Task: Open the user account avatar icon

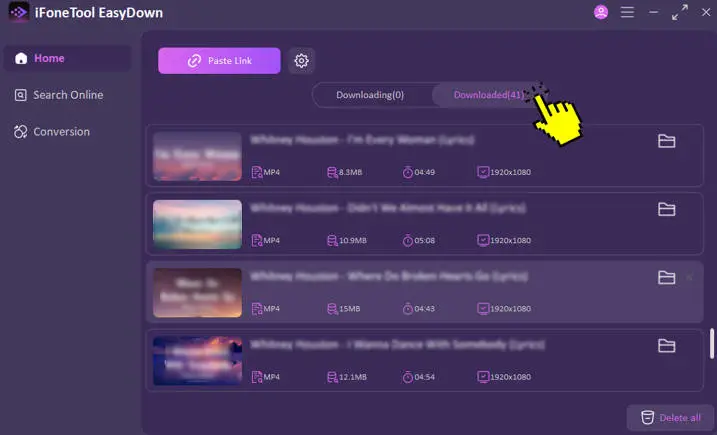Action: point(601,12)
